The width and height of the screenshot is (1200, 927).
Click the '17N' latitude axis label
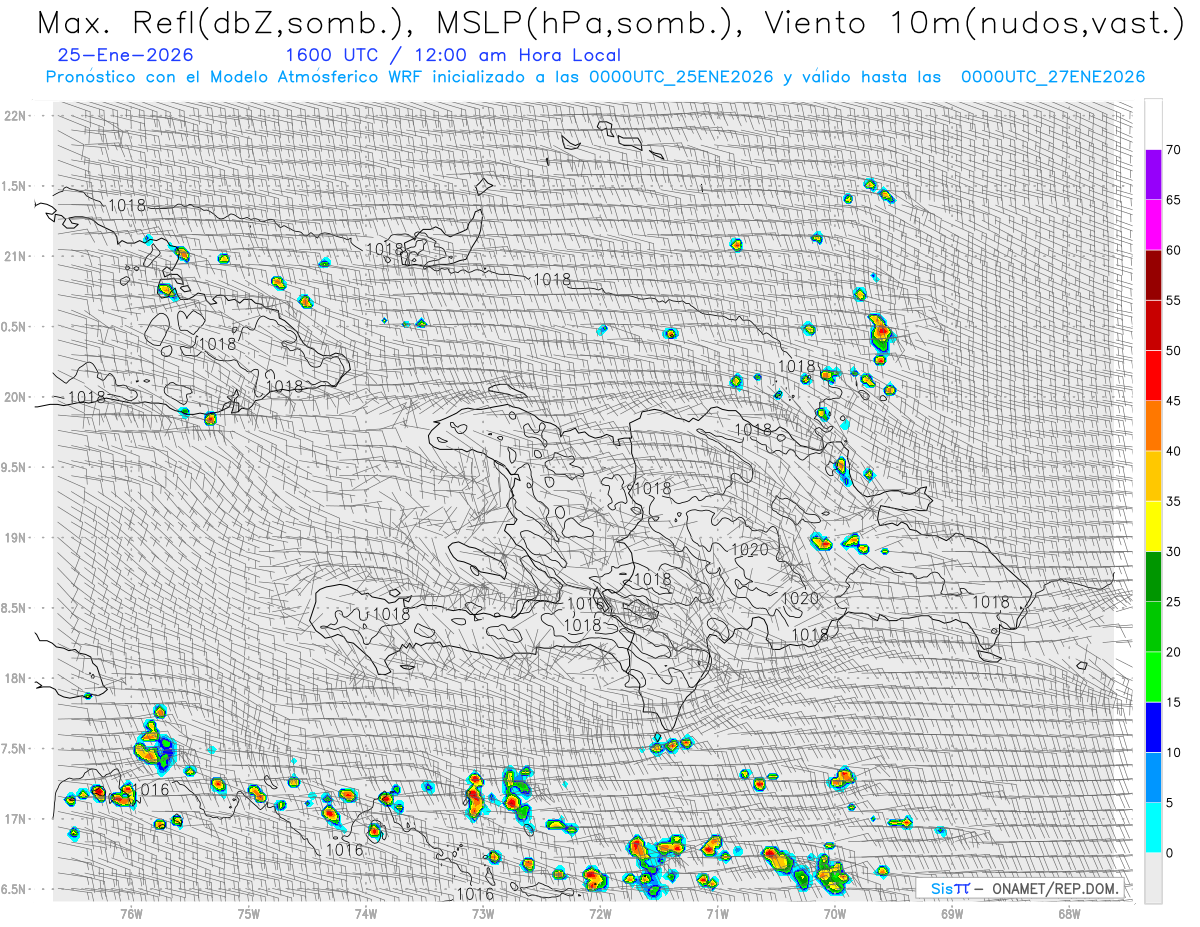[x=16, y=819]
